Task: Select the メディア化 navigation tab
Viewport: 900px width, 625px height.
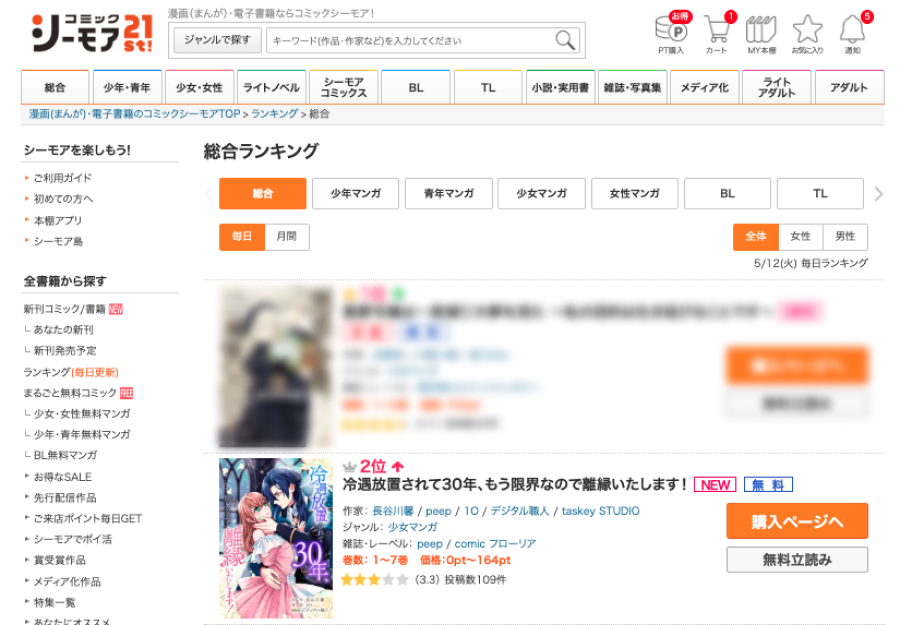Action: (704, 87)
